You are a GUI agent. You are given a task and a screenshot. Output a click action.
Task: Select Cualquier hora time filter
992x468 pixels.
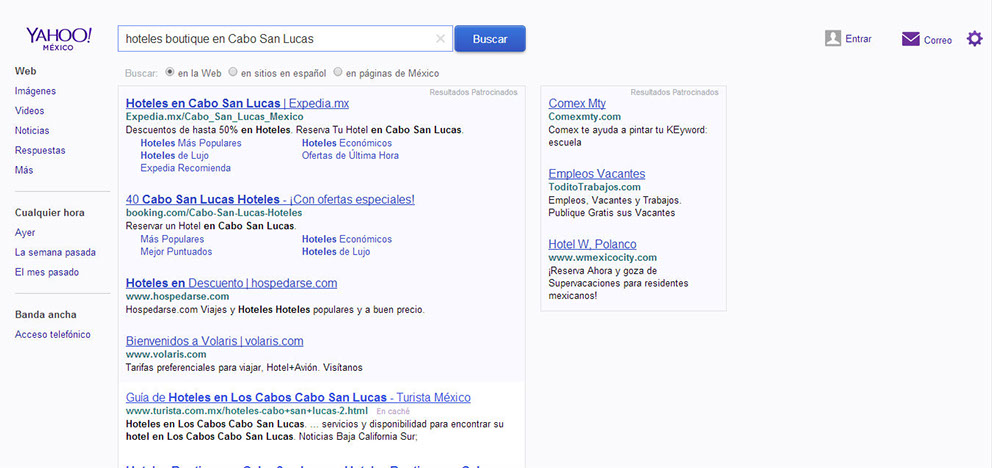click(50, 212)
